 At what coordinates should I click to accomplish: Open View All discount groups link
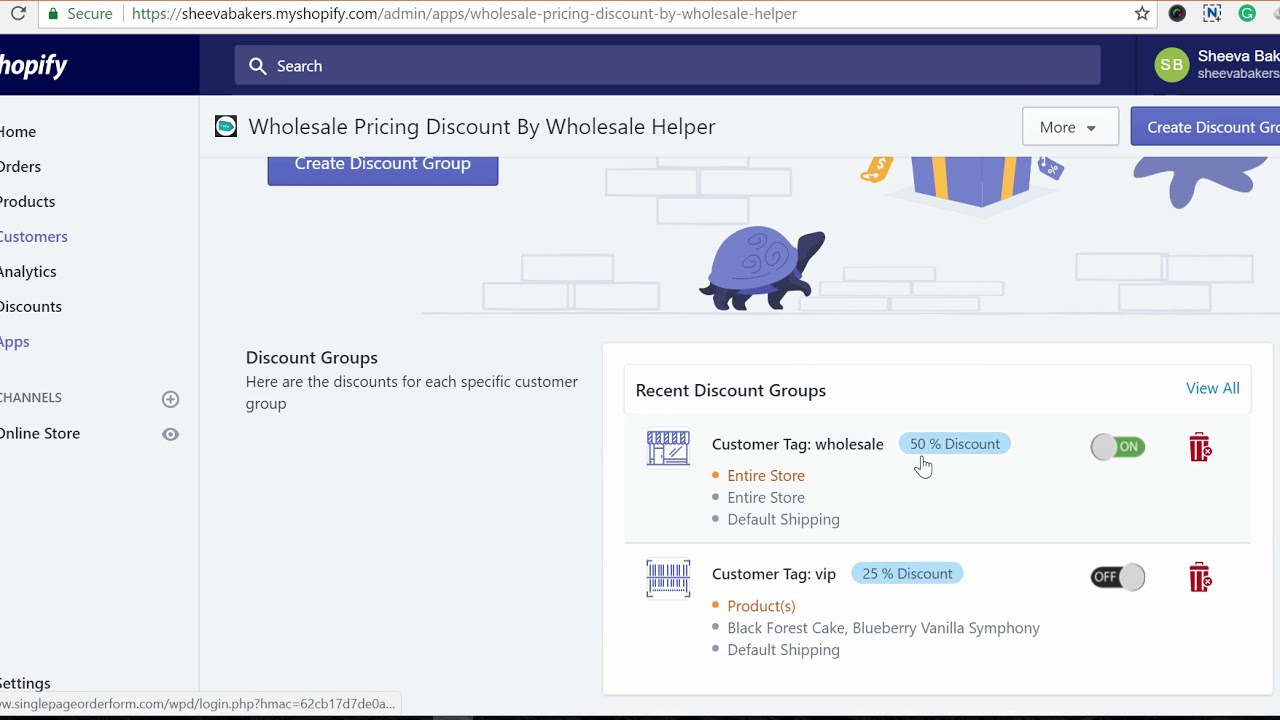pyautogui.click(x=1212, y=388)
